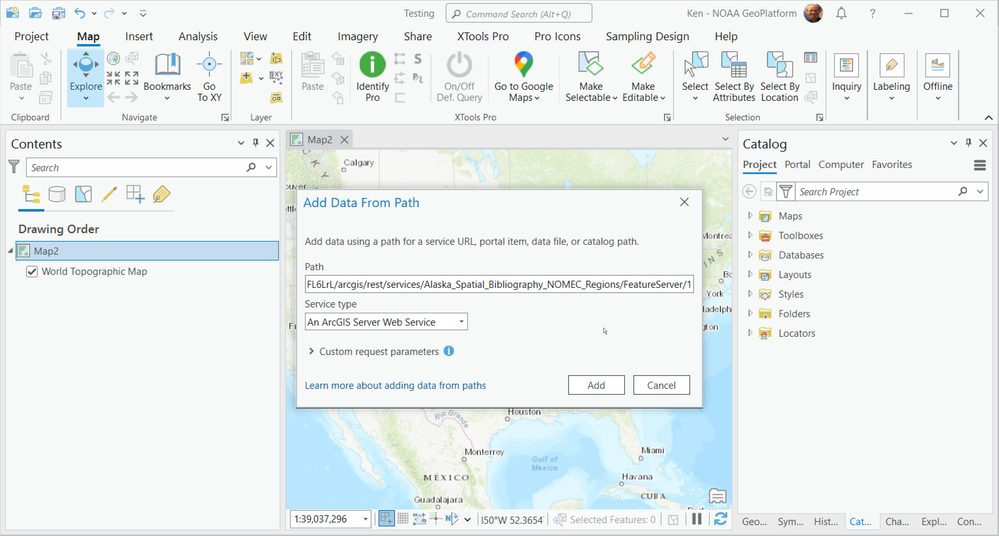Expand the Toolboxes node in Catalog

[750, 235]
